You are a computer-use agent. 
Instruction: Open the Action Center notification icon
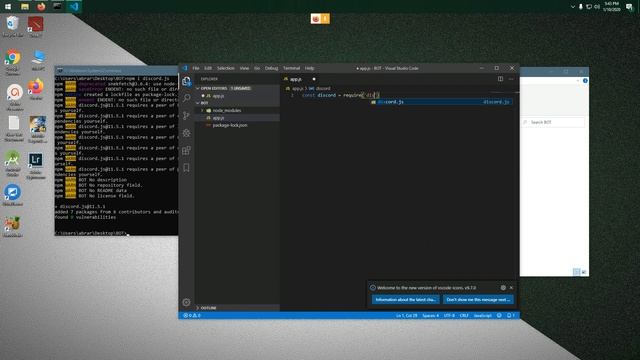[x=629, y=7]
